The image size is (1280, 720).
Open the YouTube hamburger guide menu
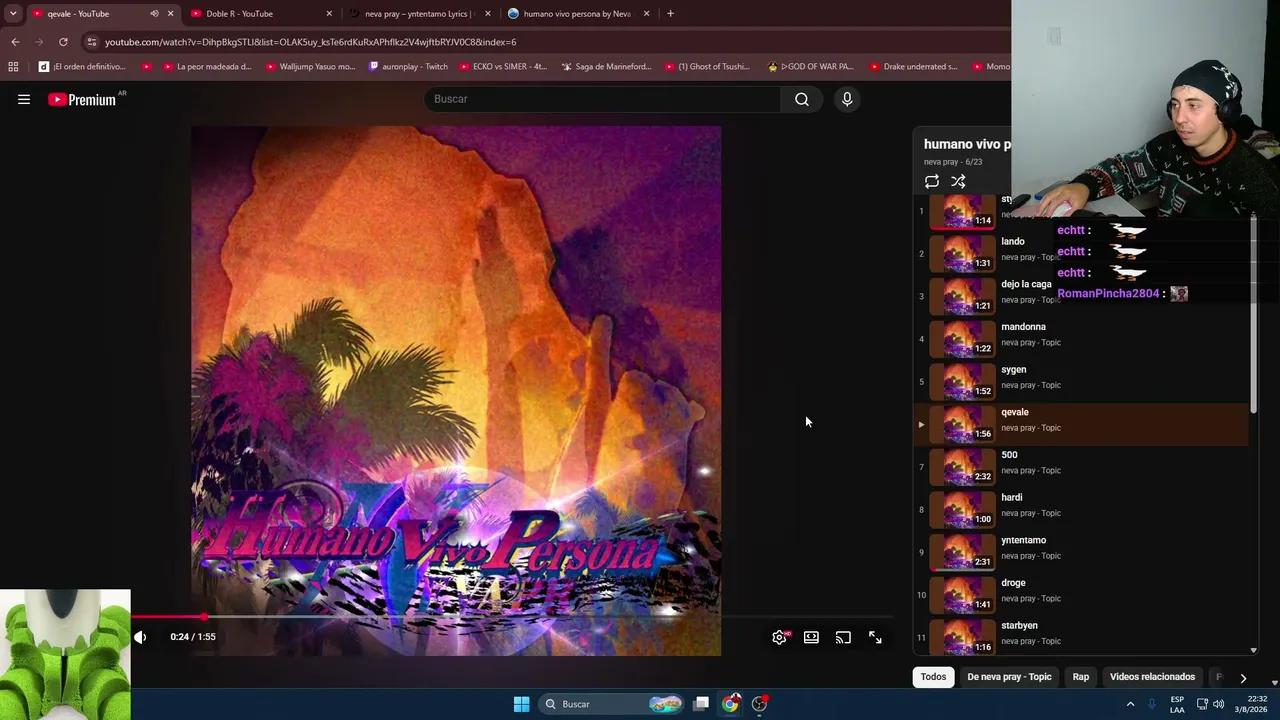coord(24,99)
